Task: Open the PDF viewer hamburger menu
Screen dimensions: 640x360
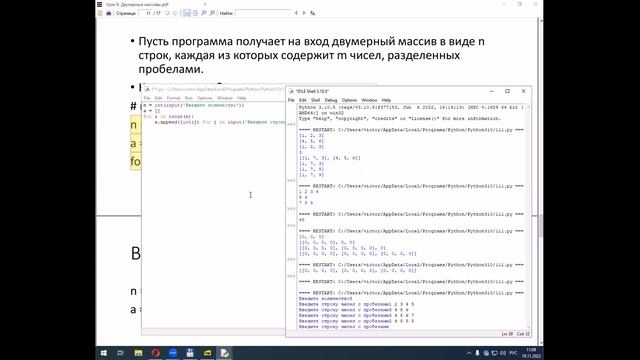Action: coord(100,4)
